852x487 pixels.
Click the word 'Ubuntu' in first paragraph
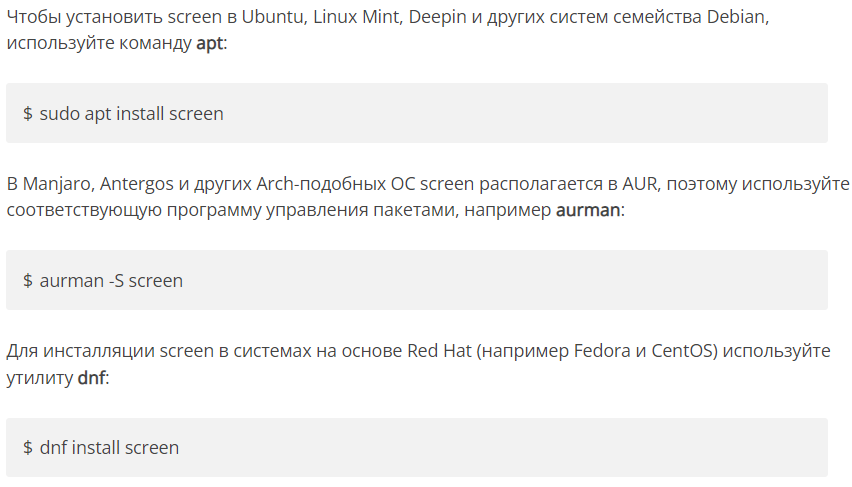pos(274,17)
